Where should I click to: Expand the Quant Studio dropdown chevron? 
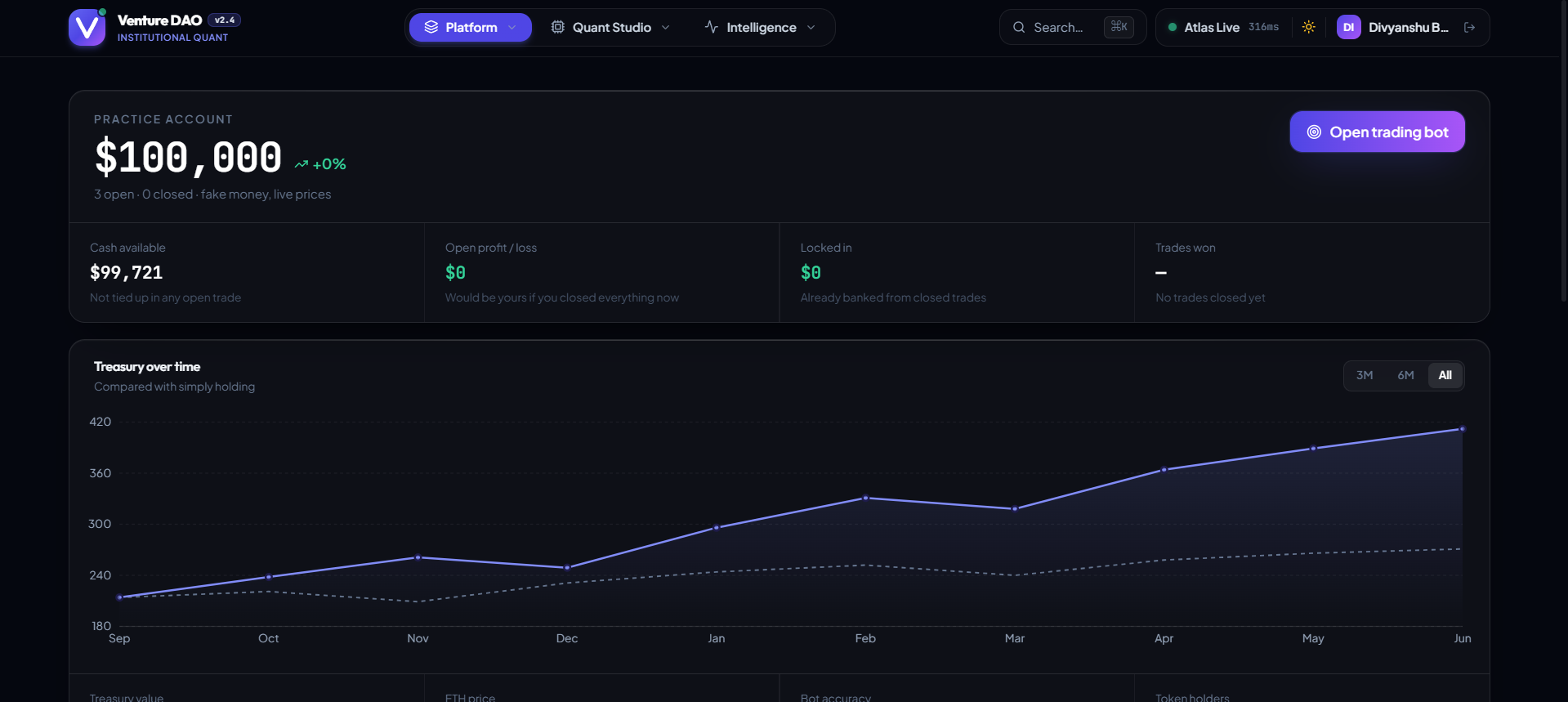(666, 27)
